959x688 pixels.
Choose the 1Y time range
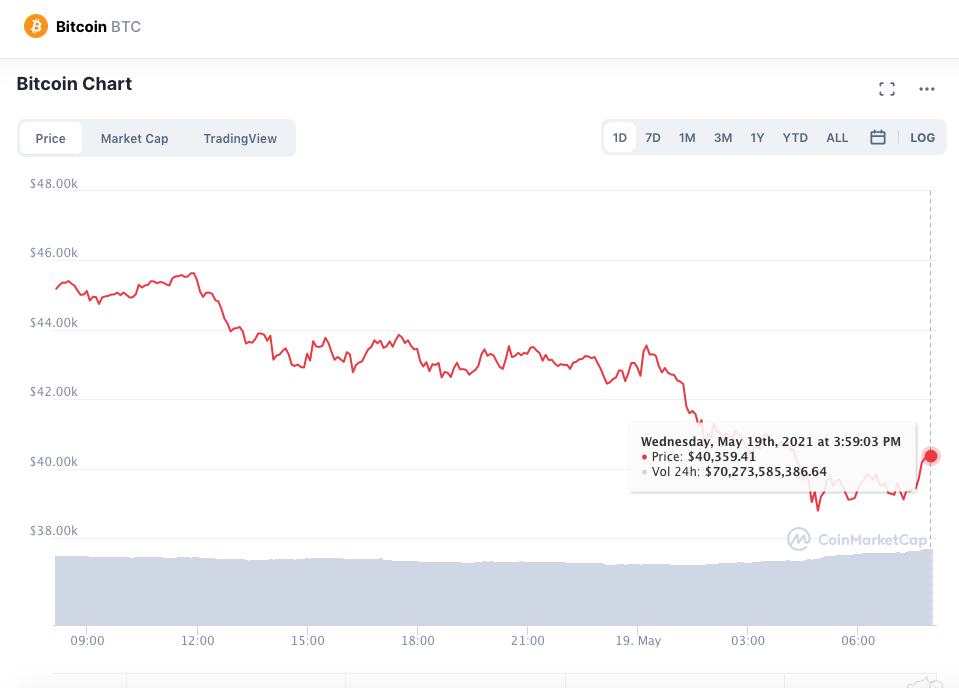(x=757, y=138)
